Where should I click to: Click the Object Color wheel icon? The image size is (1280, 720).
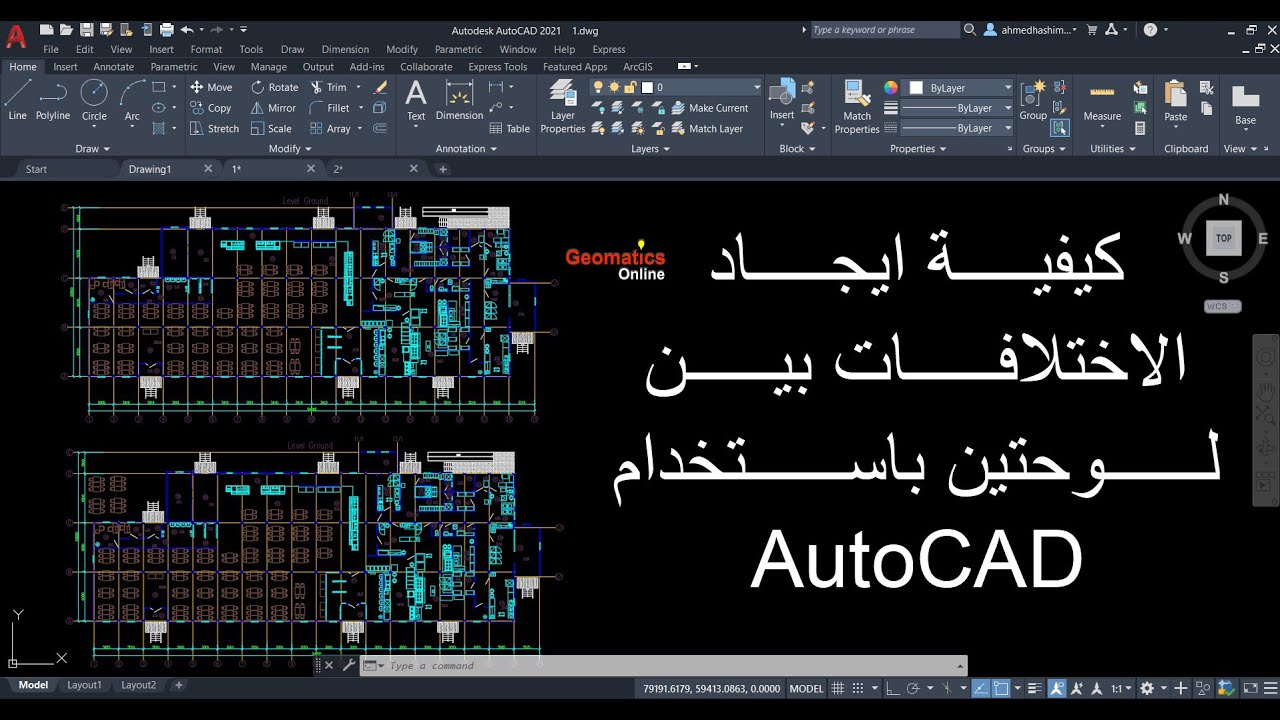[x=891, y=88]
